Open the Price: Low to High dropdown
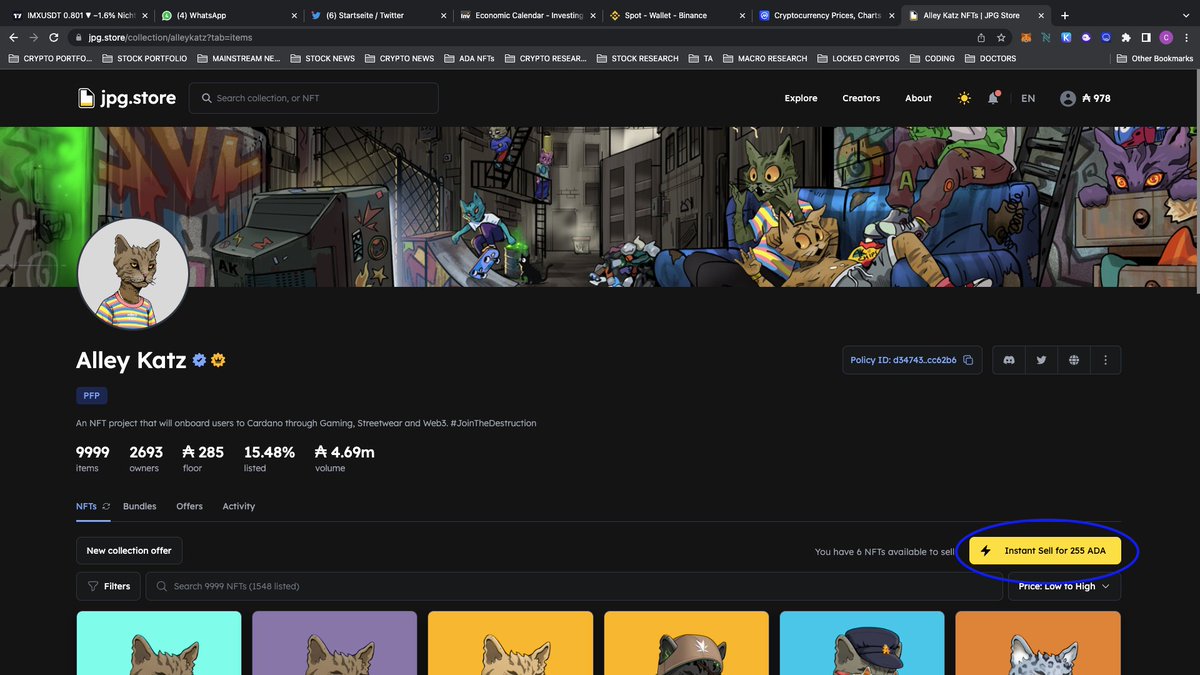The image size is (1200, 675). click(x=1064, y=586)
